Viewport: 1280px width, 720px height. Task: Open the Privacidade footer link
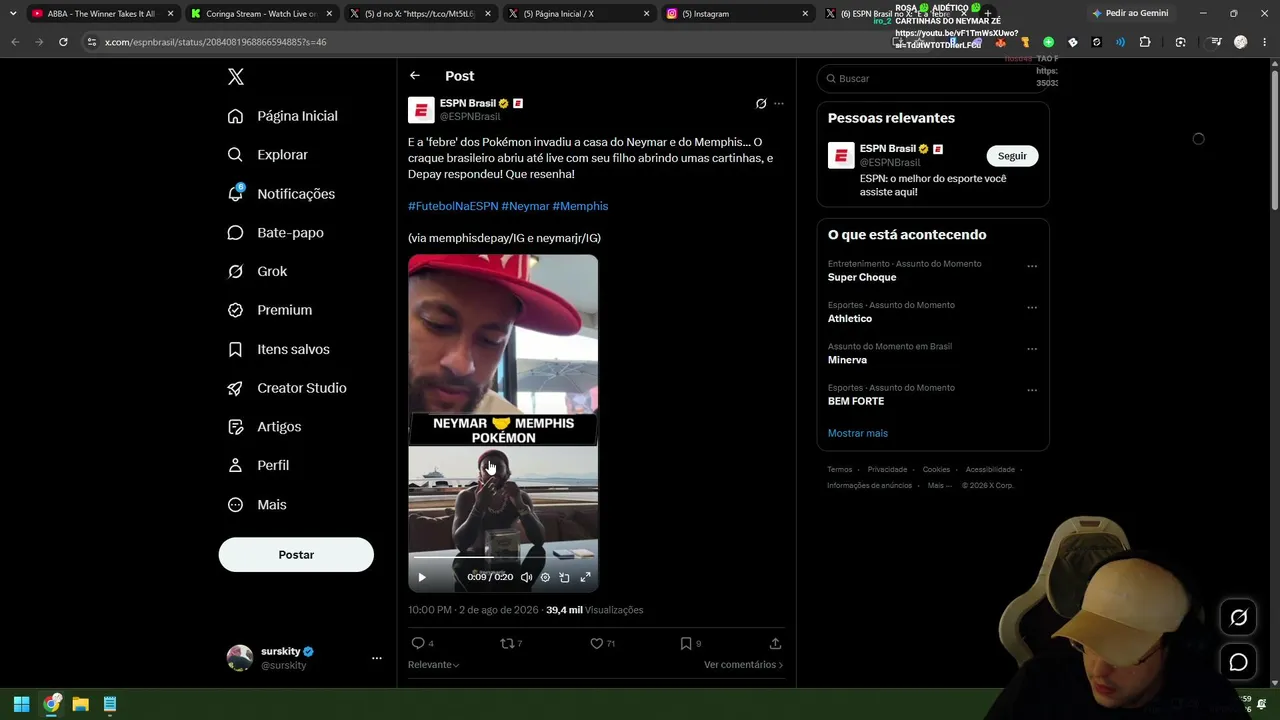point(887,470)
